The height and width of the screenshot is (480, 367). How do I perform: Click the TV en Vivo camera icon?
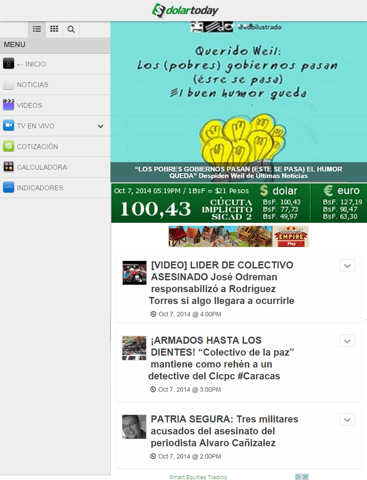(x=8, y=125)
